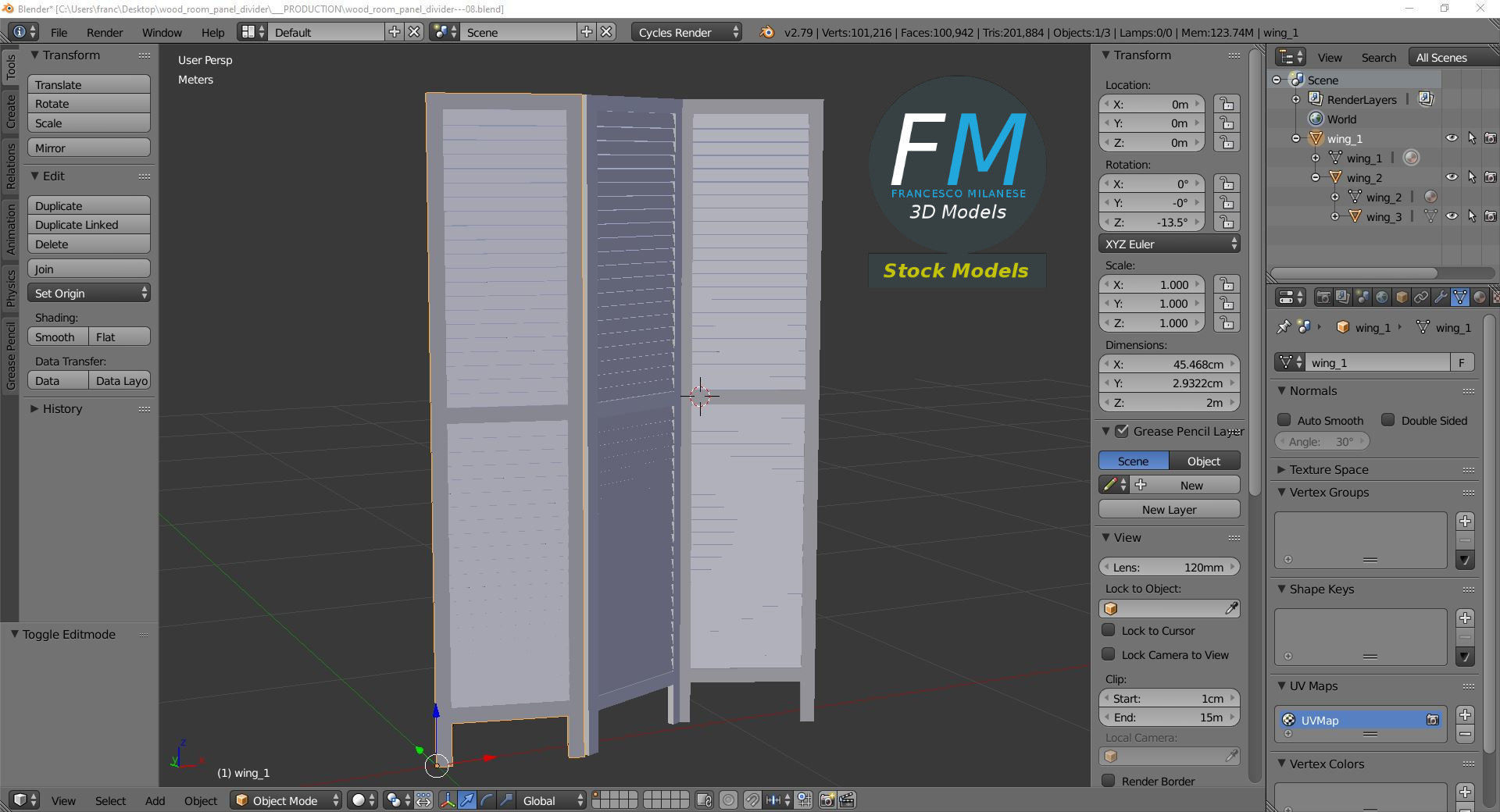This screenshot has height=812, width=1500.
Task: Open the XYZ Euler rotation mode dropdown
Action: (x=1170, y=244)
